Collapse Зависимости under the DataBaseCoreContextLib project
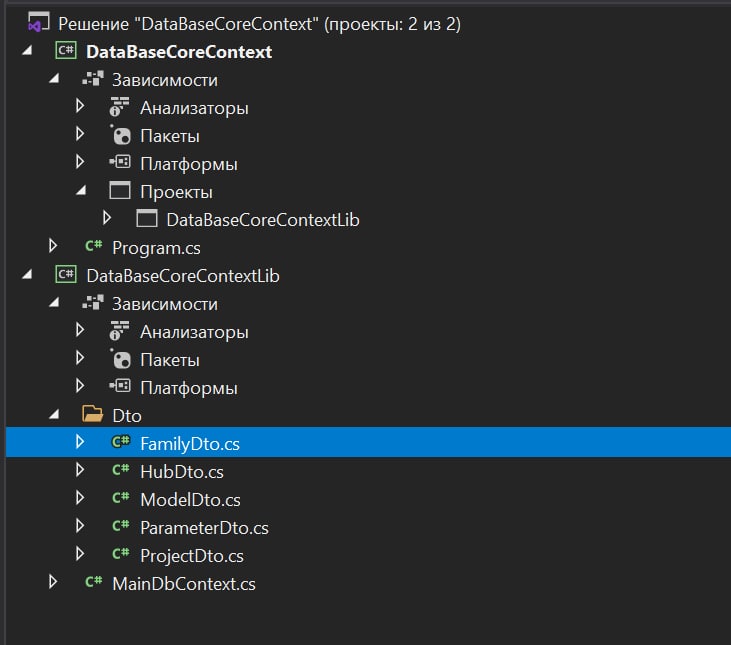Image resolution: width=731 pixels, height=645 pixels. [x=55, y=302]
